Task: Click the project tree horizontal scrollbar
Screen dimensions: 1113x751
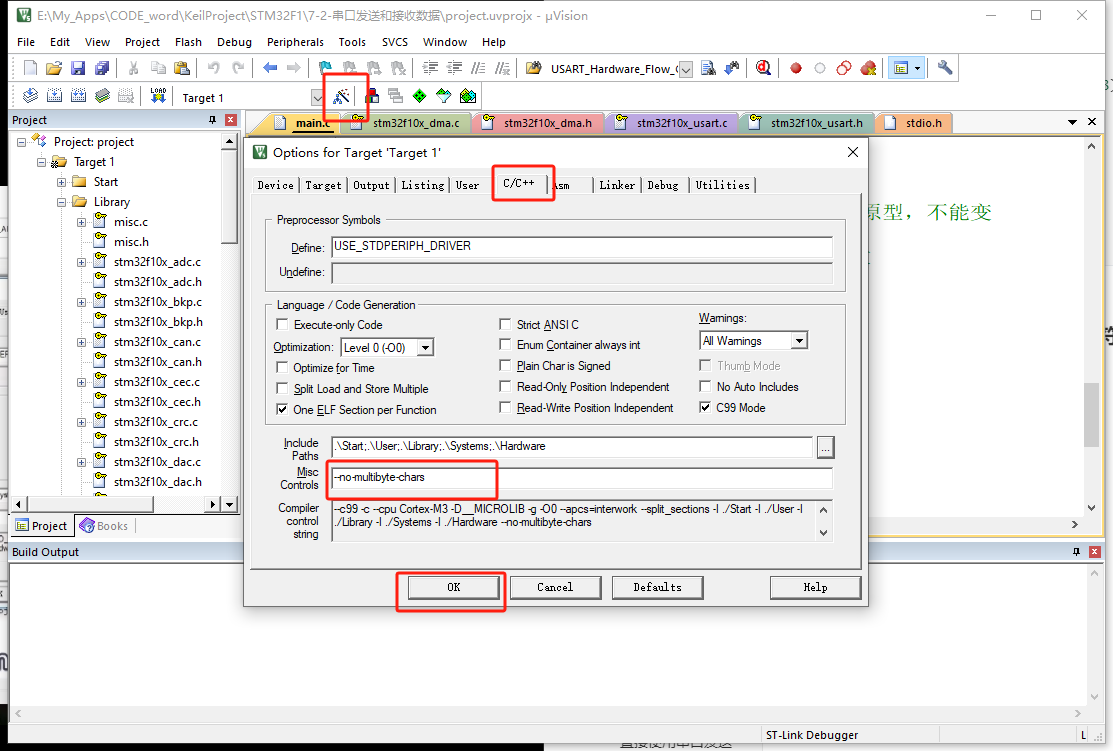Action: (x=91, y=504)
